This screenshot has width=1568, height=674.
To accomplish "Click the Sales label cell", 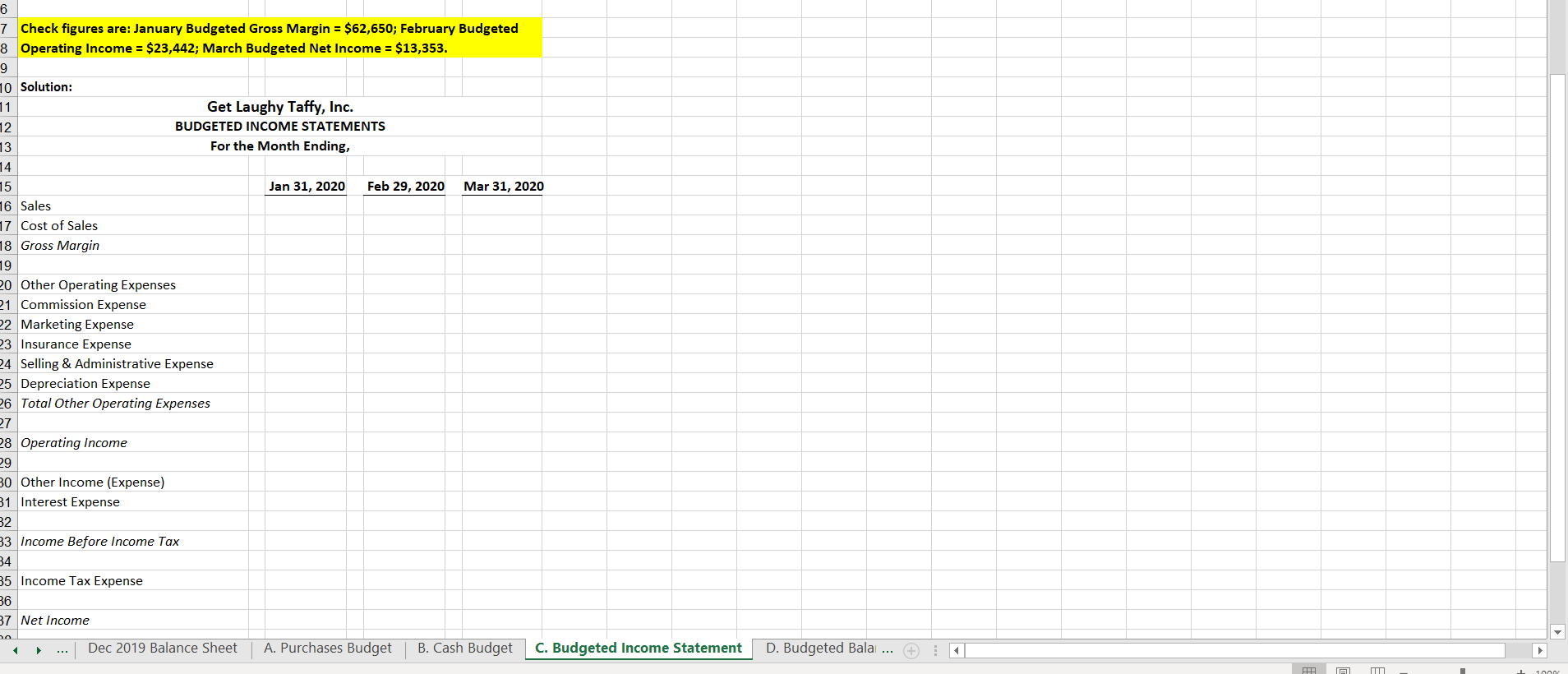I will pos(133,205).
